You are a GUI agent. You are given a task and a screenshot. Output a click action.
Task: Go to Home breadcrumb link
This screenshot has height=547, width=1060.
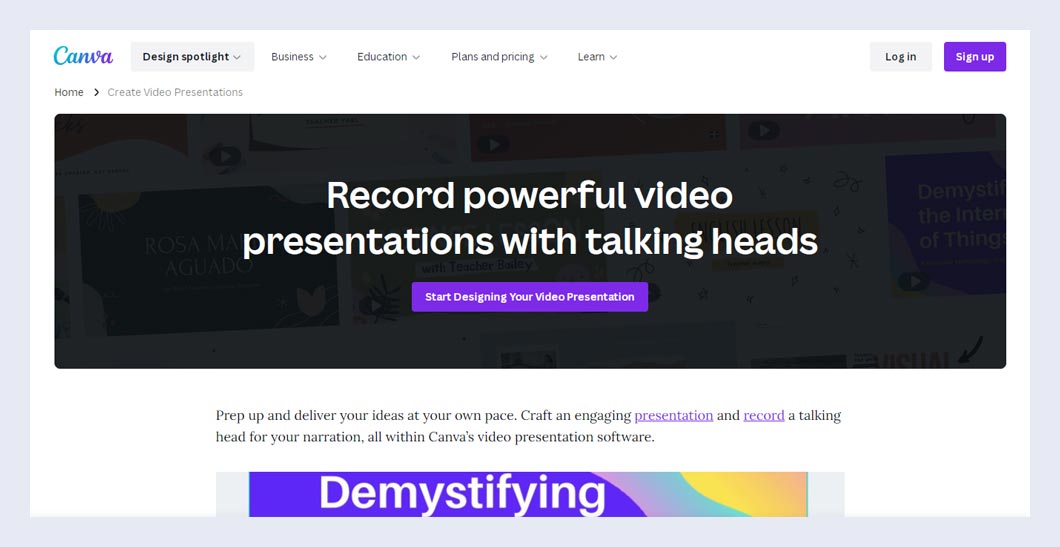click(69, 92)
